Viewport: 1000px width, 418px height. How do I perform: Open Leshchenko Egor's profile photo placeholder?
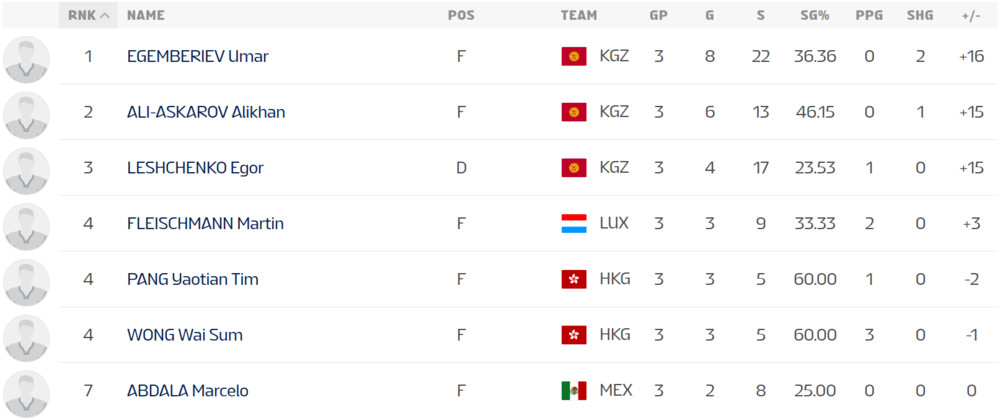26,168
